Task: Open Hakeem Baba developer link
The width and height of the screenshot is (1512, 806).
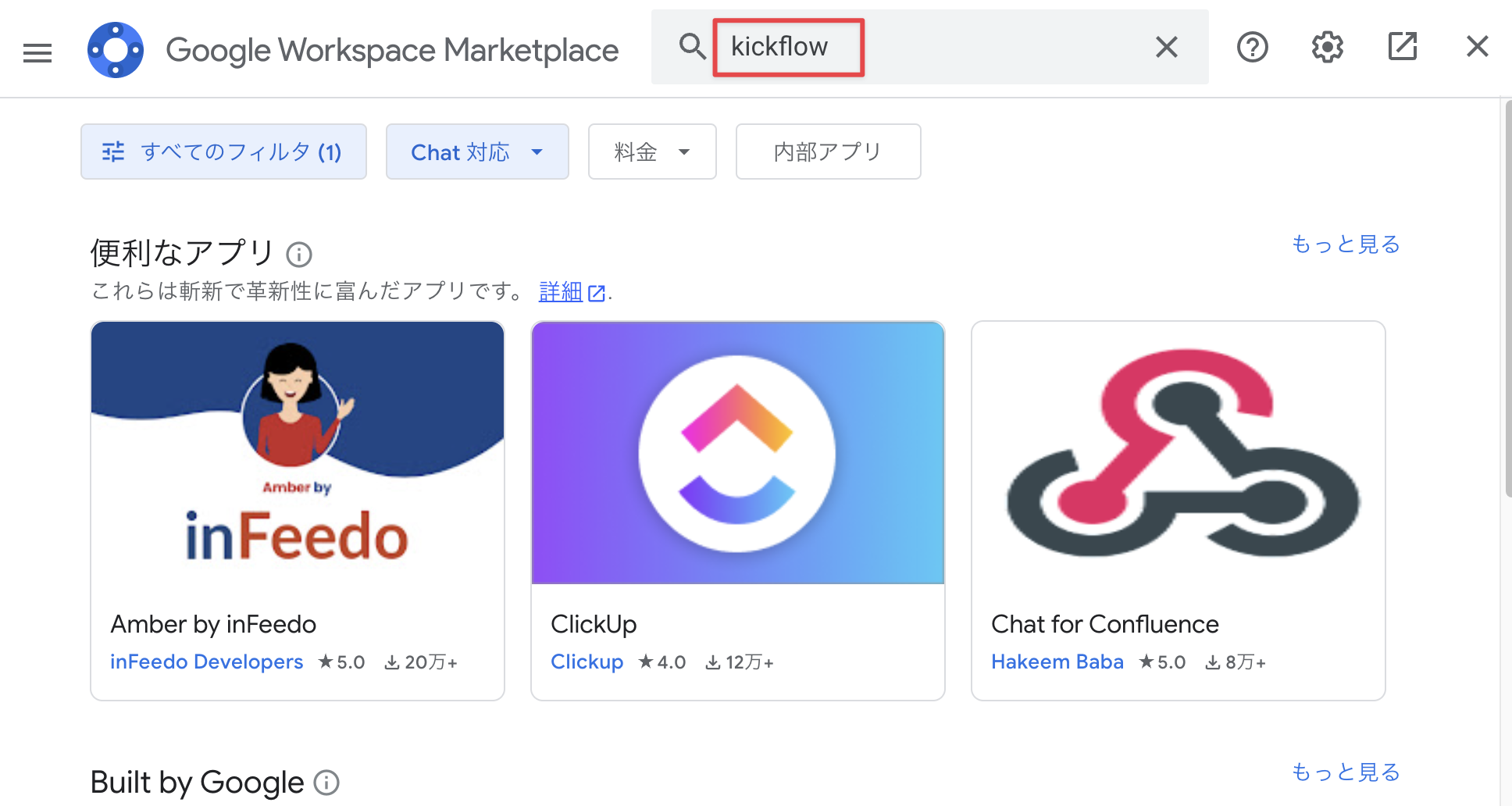Action: pyautogui.click(x=1057, y=662)
